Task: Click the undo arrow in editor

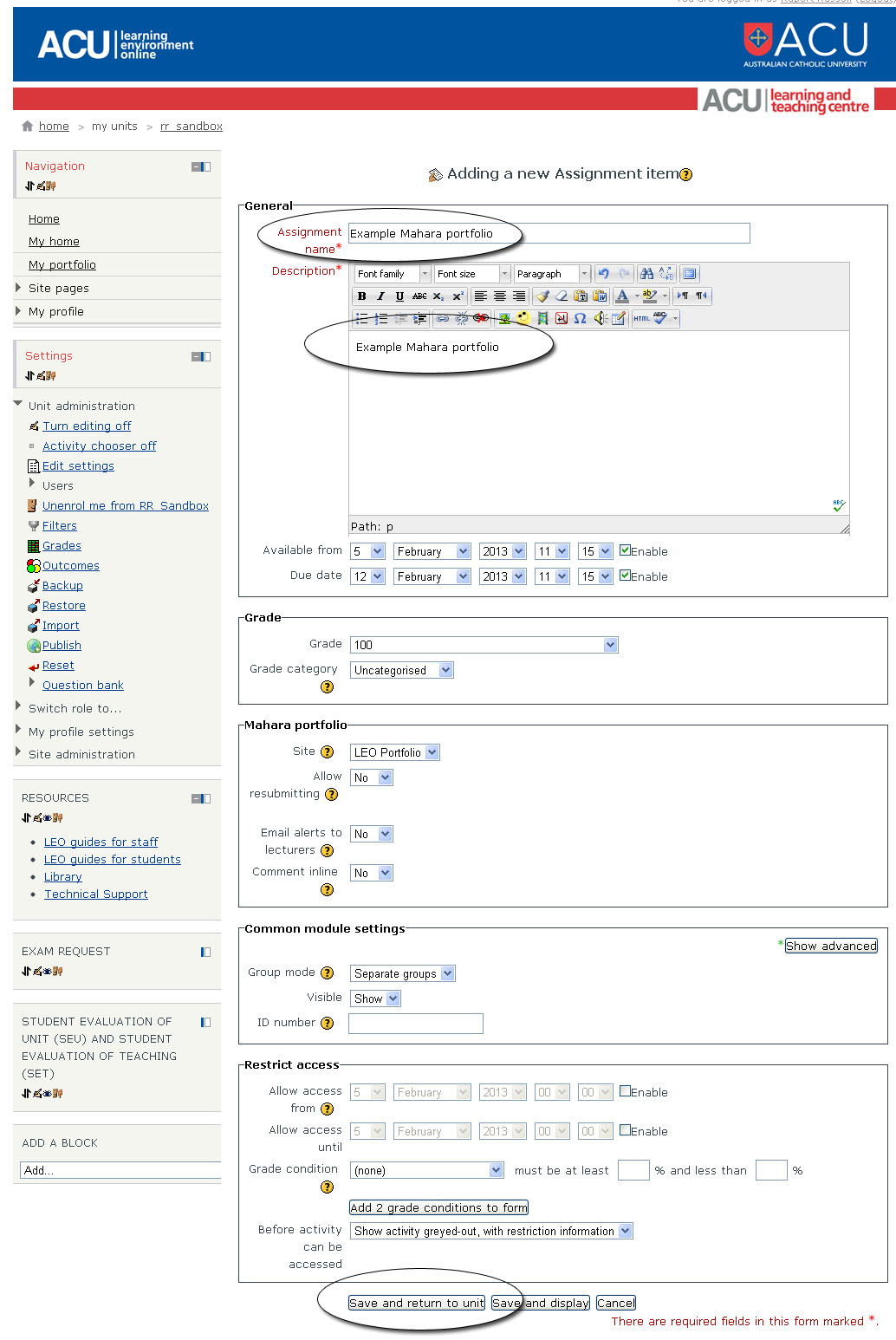Action: click(x=604, y=274)
